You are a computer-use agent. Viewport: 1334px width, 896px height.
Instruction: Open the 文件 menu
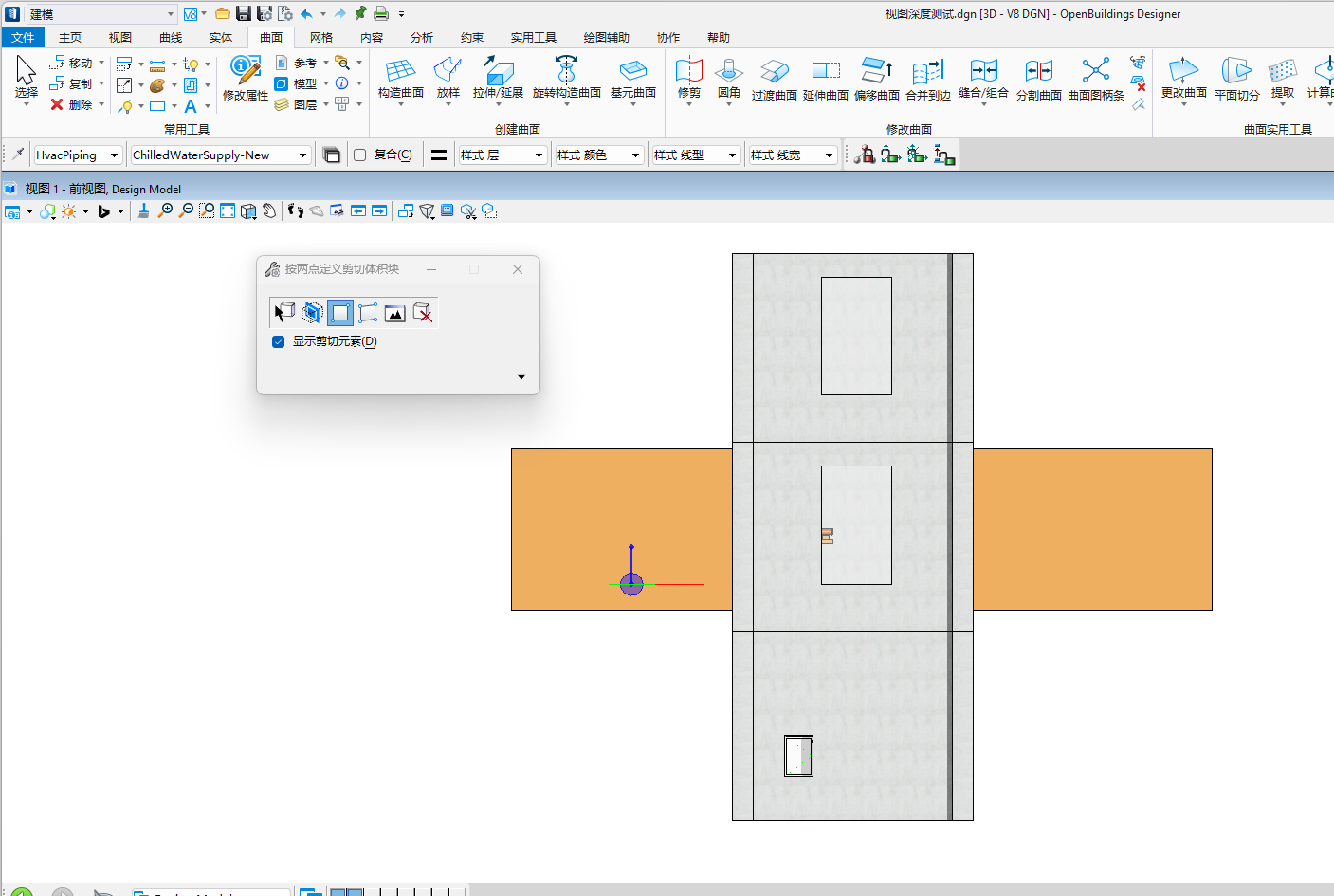coord(23,38)
